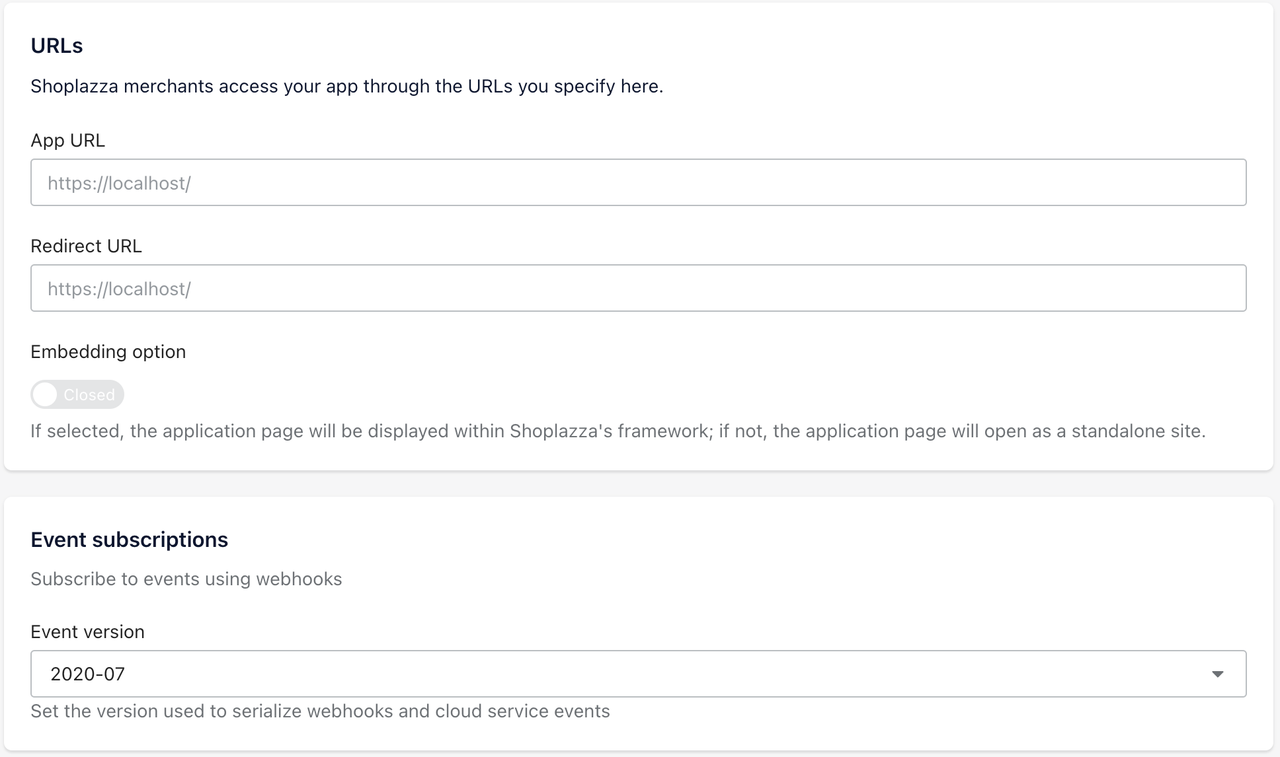Click the Event subscriptions section heading
Viewport: 1280px width, 757px height.
coord(129,540)
